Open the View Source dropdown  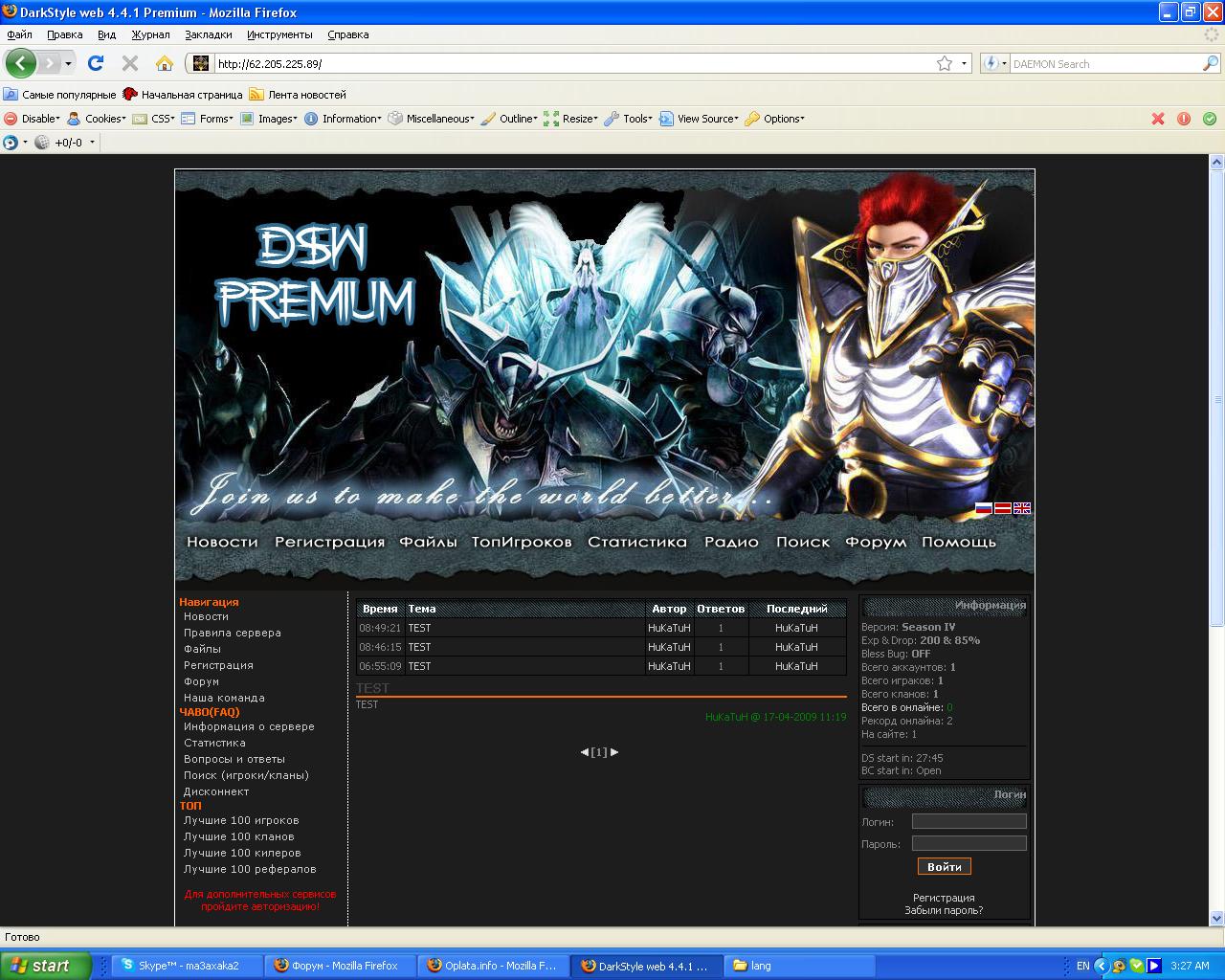[x=699, y=119]
